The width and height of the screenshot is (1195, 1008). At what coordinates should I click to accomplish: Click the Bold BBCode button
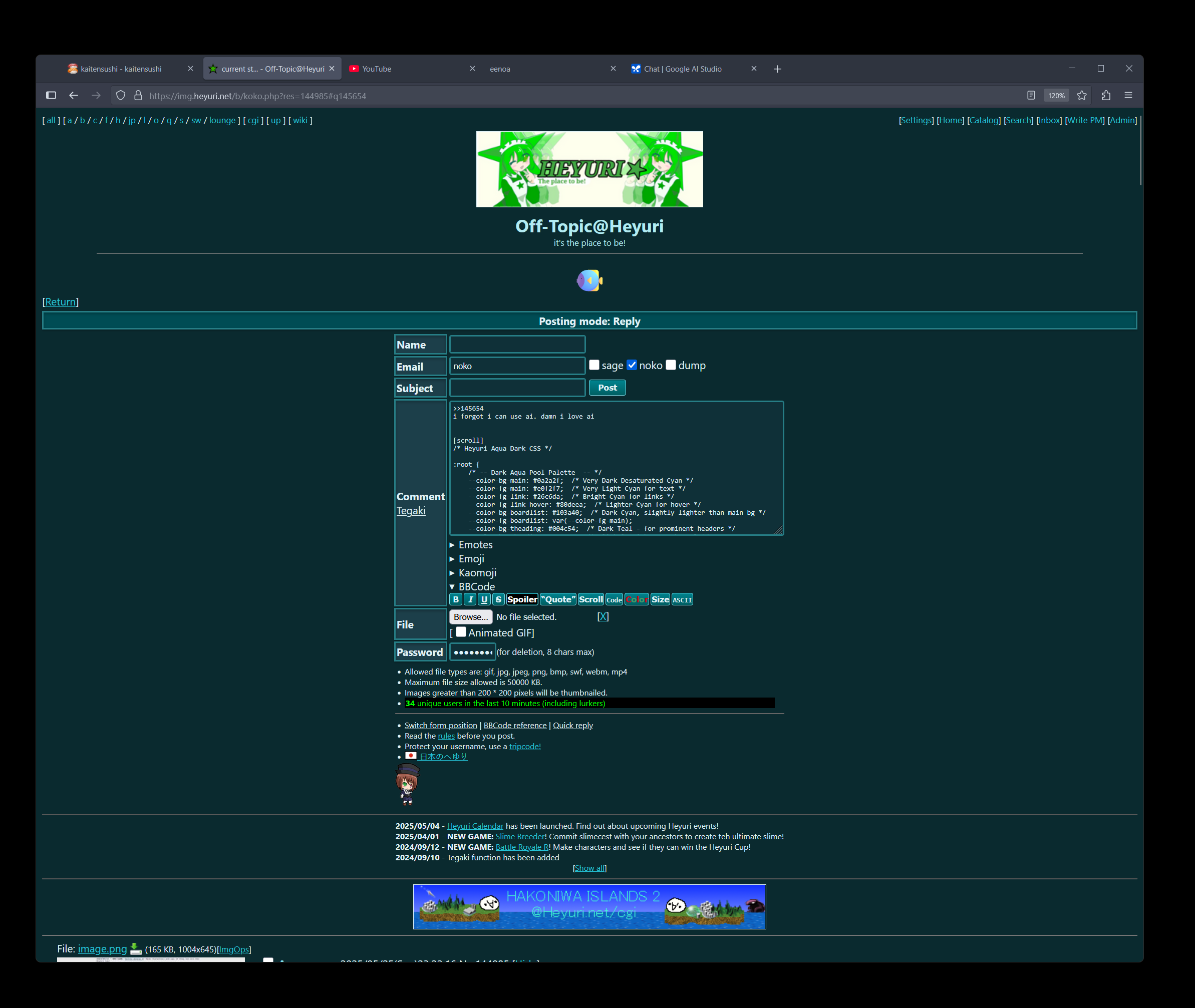[x=455, y=599]
